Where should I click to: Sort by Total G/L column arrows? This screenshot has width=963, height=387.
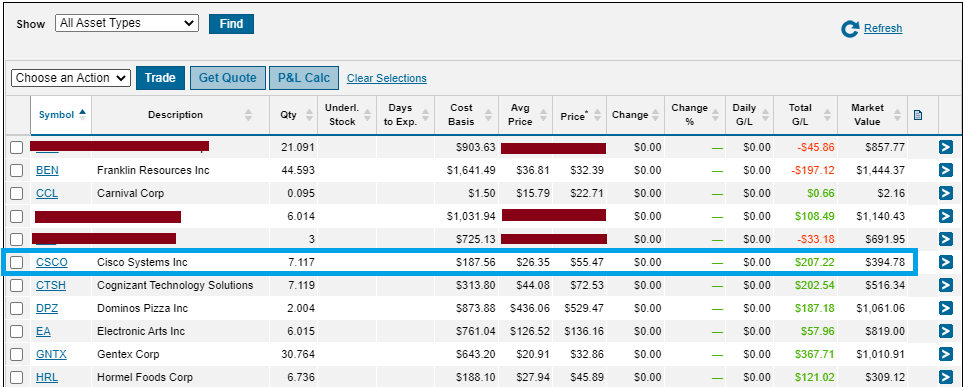[827, 115]
